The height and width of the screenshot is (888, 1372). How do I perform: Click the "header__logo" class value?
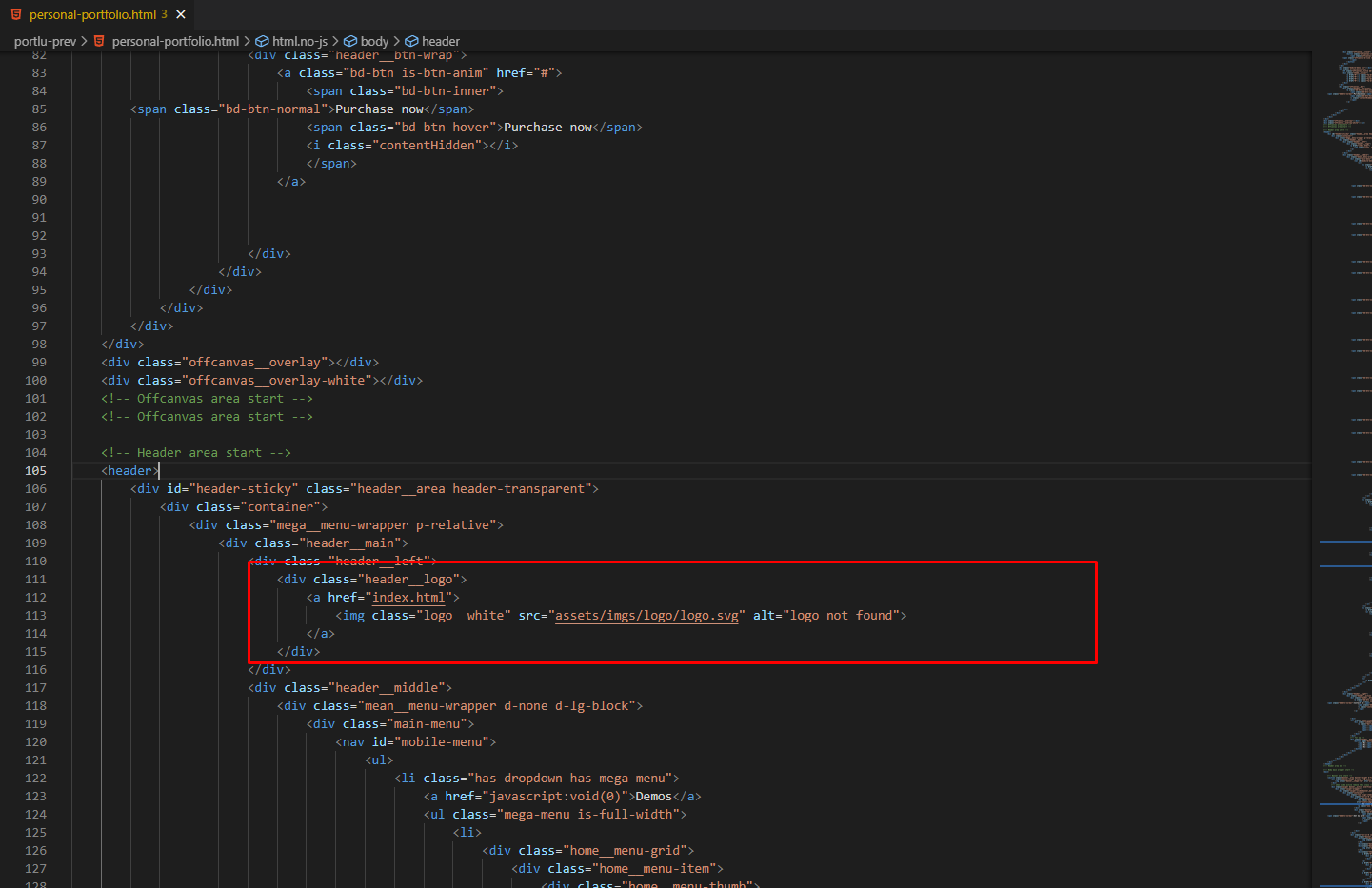point(408,580)
